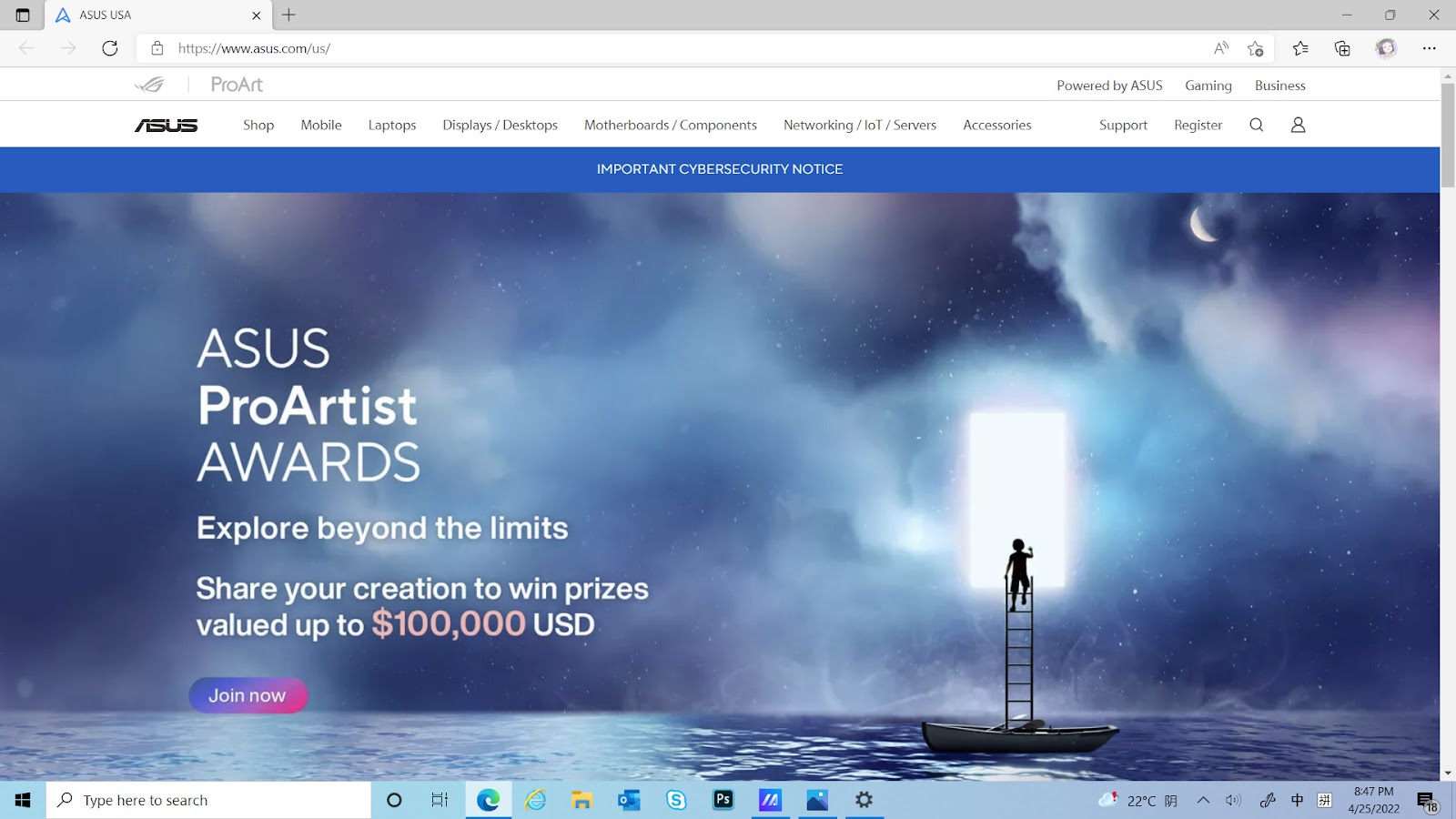The width and height of the screenshot is (1456, 819).
Task: View site information lock icon
Action: (157, 48)
